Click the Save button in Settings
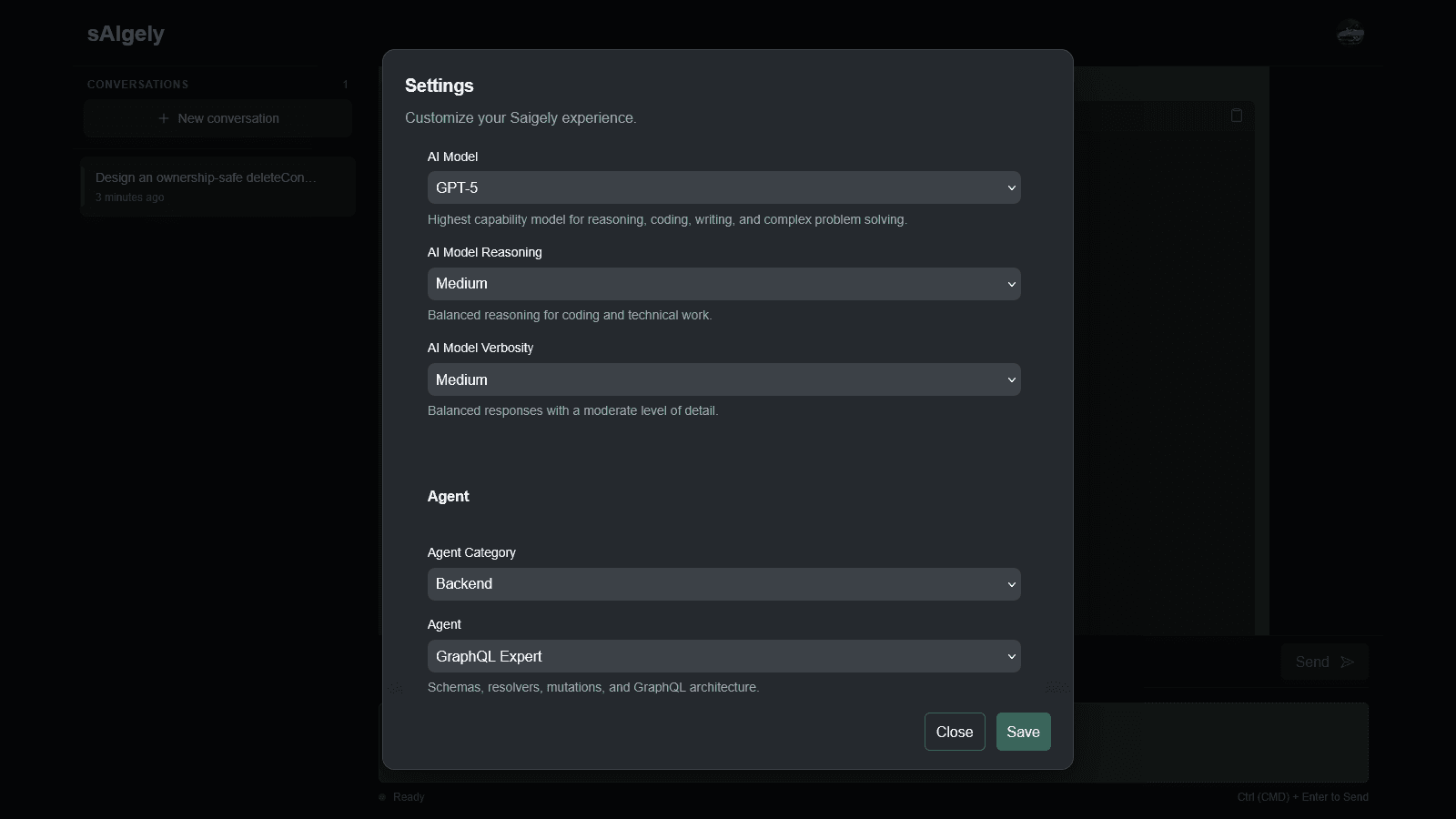1456x819 pixels. (1023, 732)
